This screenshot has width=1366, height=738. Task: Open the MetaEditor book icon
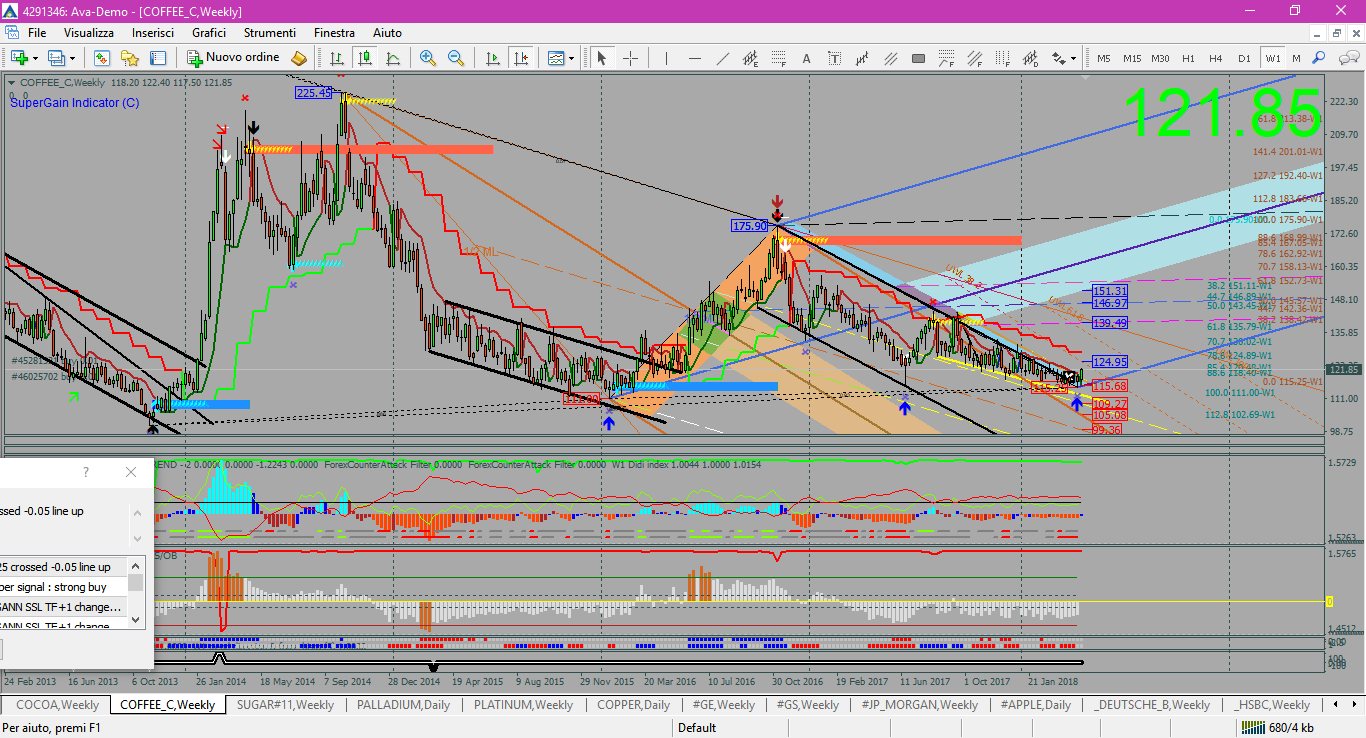coord(299,58)
